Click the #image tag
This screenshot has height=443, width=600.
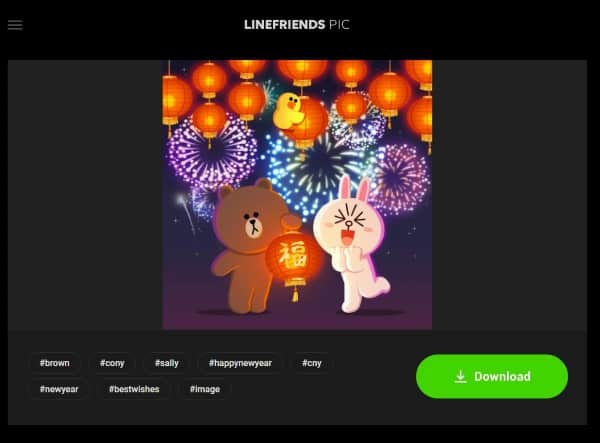[205, 389]
